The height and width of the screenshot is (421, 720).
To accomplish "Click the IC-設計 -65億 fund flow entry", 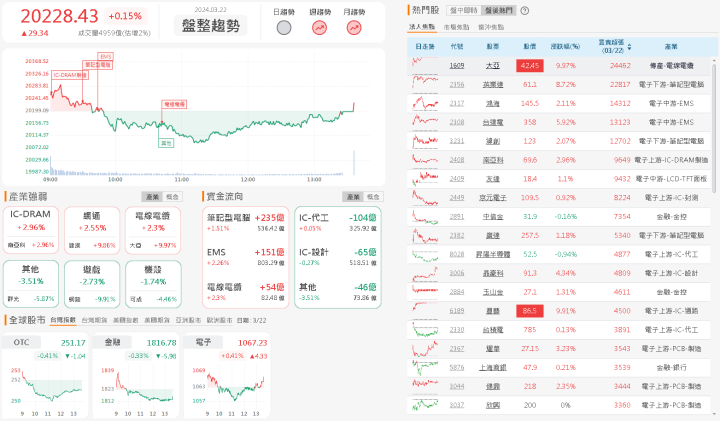I will (x=338, y=257).
